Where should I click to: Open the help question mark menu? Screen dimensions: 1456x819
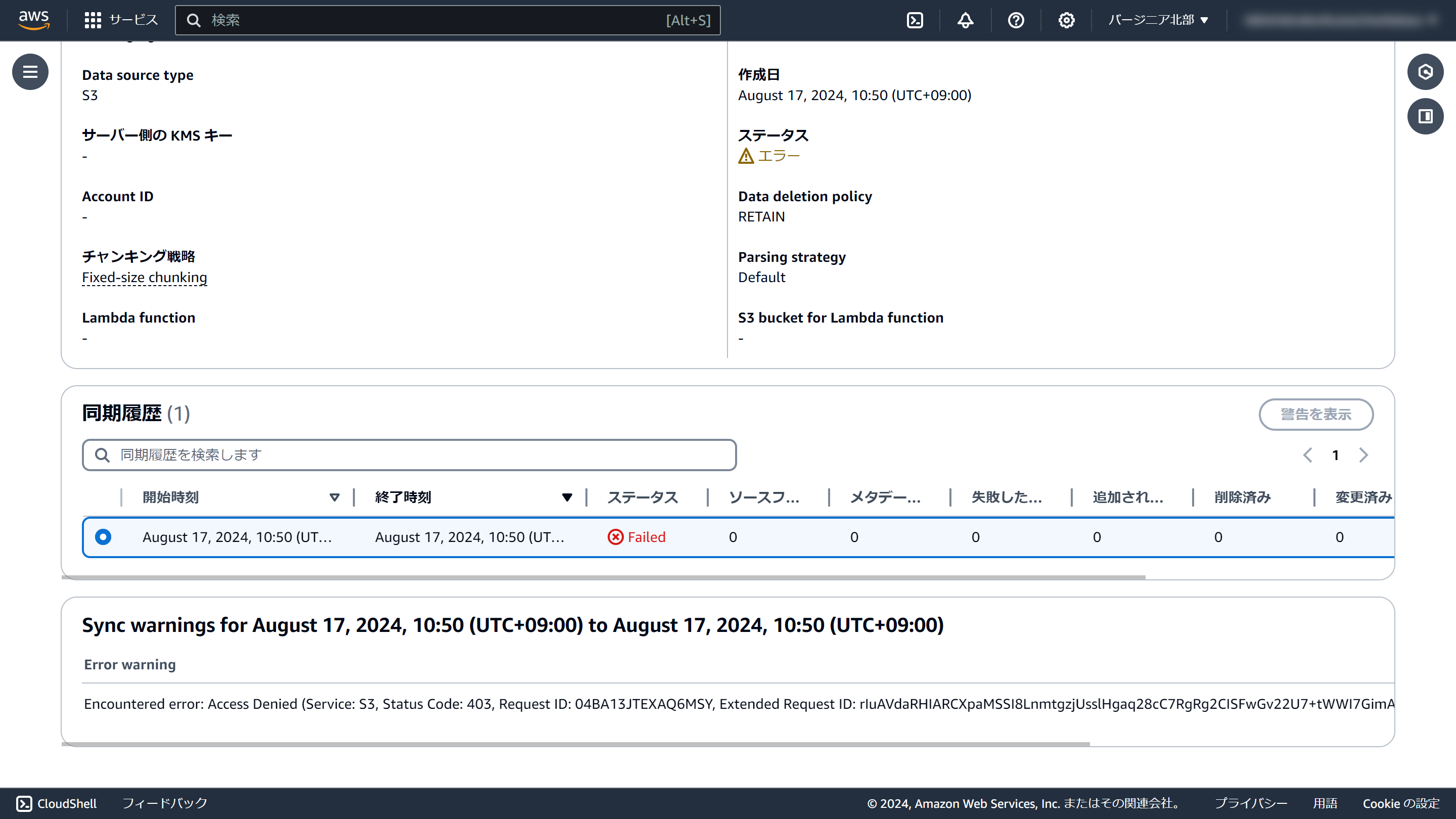(x=1016, y=20)
